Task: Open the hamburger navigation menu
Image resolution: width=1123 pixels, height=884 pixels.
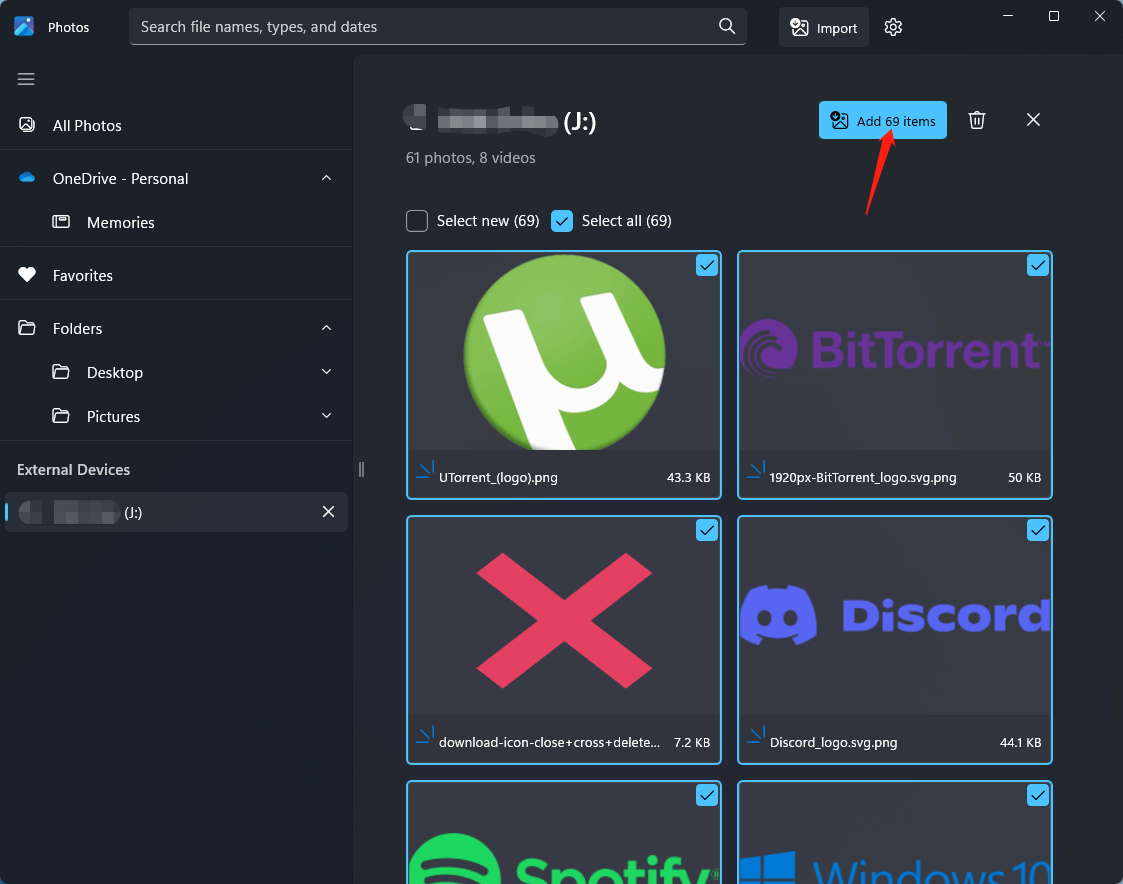Action: pos(26,79)
